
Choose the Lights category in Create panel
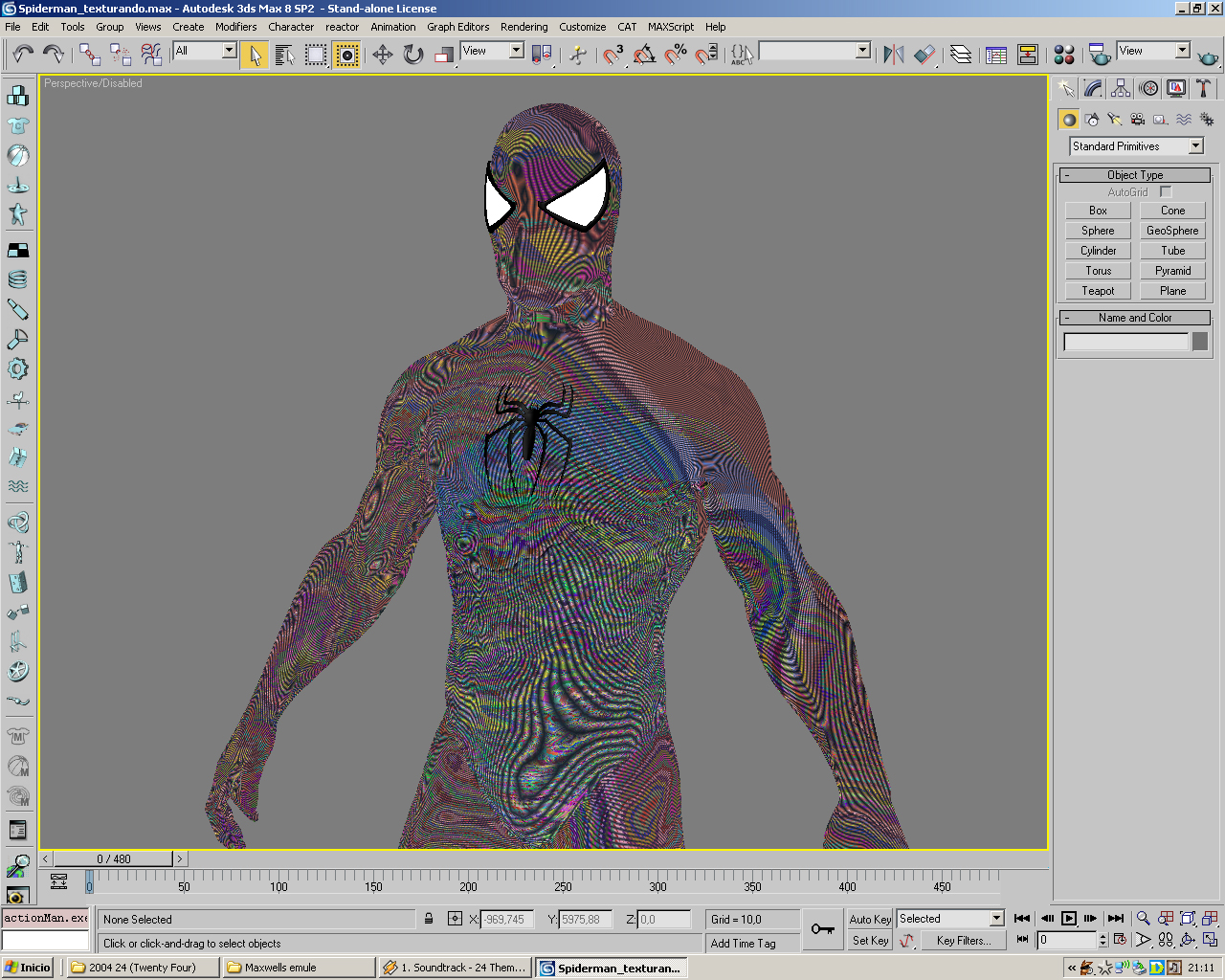(1115, 120)
